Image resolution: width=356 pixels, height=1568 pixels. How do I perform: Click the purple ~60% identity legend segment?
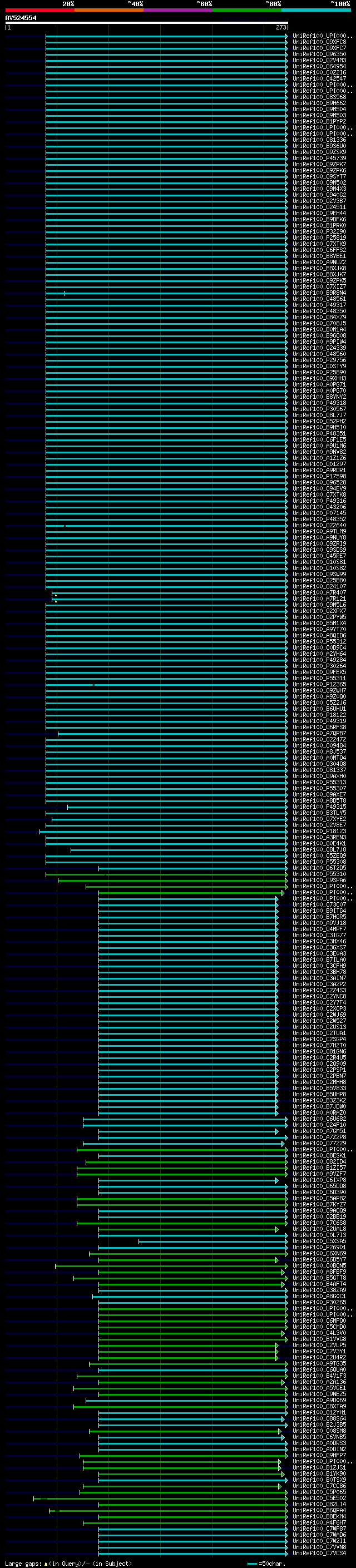177,11
